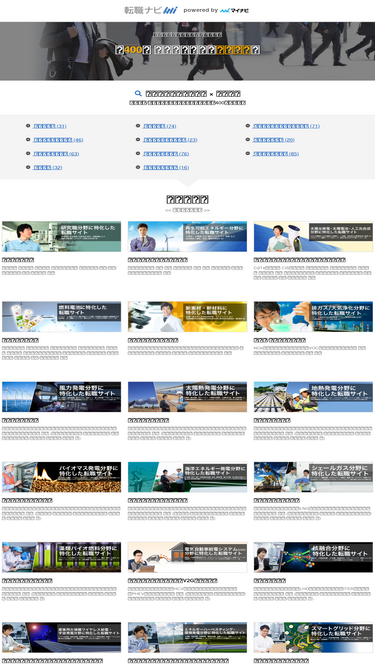This screenshot has width=375, height=667.
Task: Click the title link under the バイオマス発電 banner
Action: point(27,501)
